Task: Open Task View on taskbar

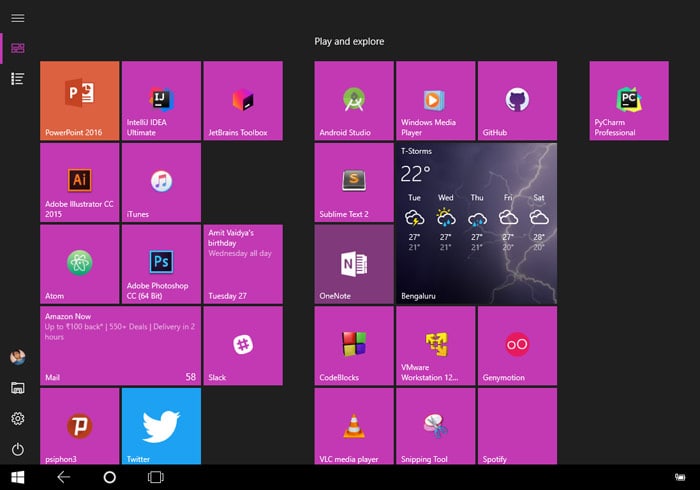Action: [156, 477]
